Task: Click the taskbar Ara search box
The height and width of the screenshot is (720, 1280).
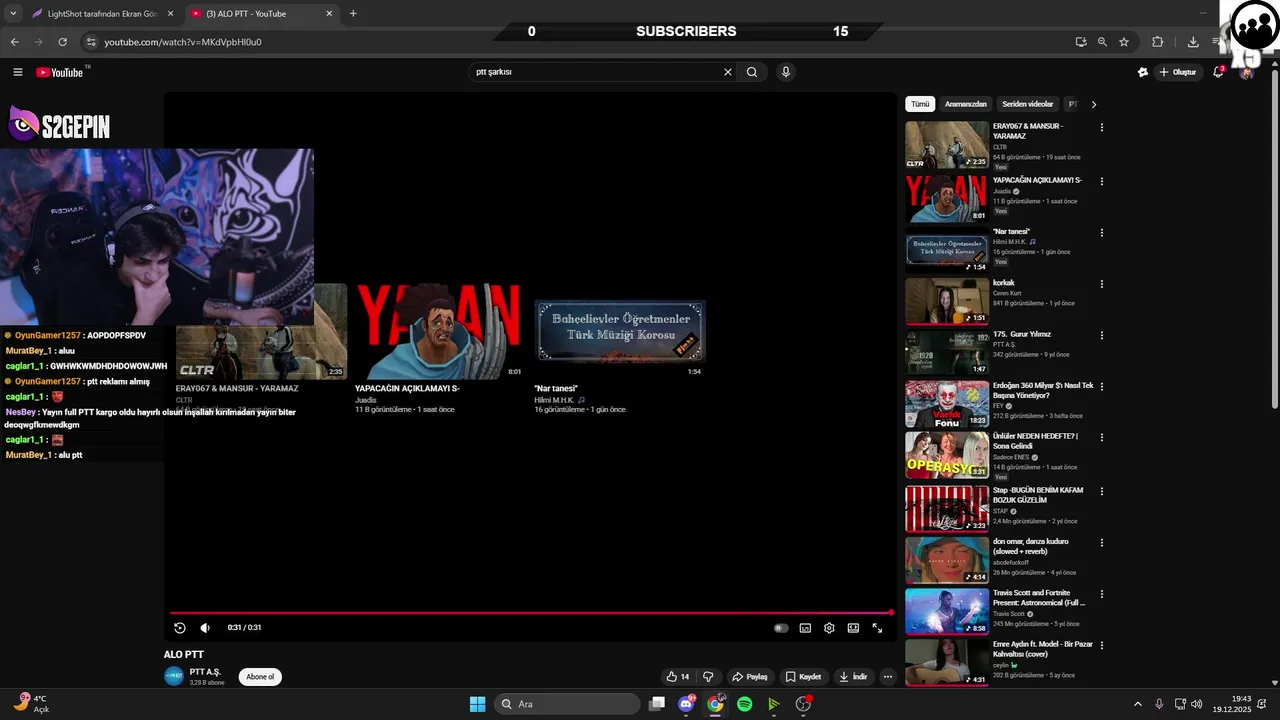Action: (568, 704)
